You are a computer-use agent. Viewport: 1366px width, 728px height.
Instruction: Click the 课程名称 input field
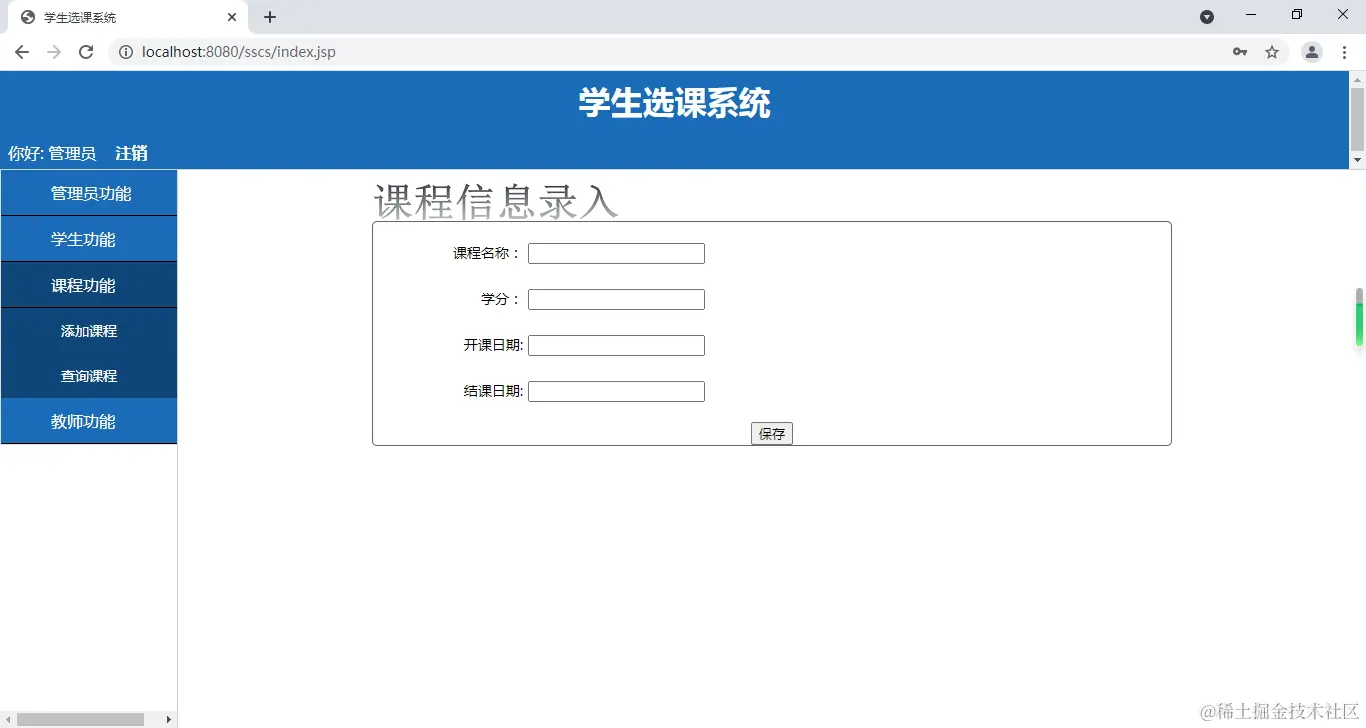[x=616, y=253]
